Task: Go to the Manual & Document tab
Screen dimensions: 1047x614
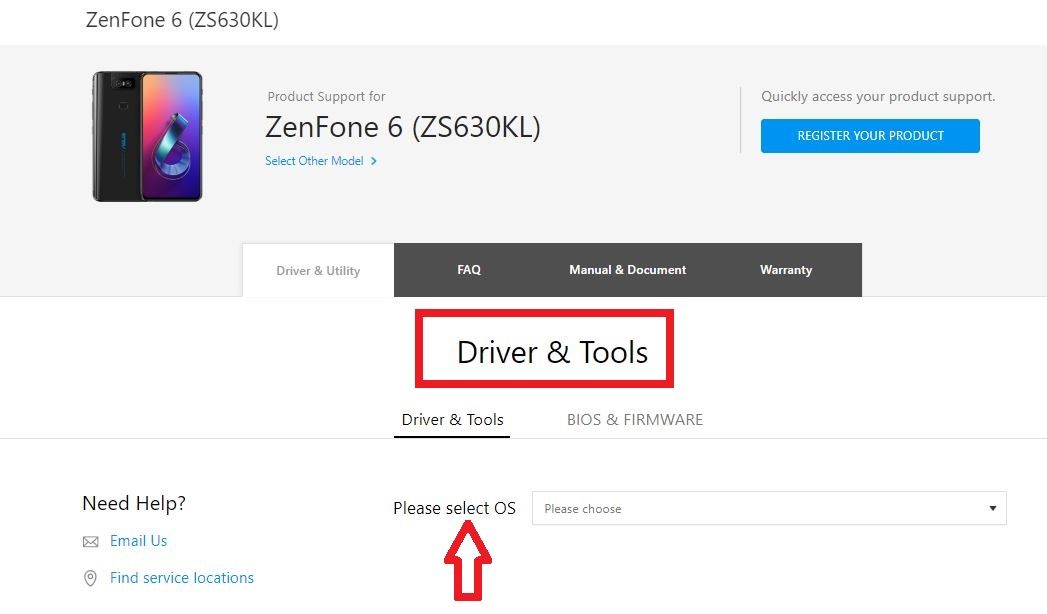Action: click(627, 270)
